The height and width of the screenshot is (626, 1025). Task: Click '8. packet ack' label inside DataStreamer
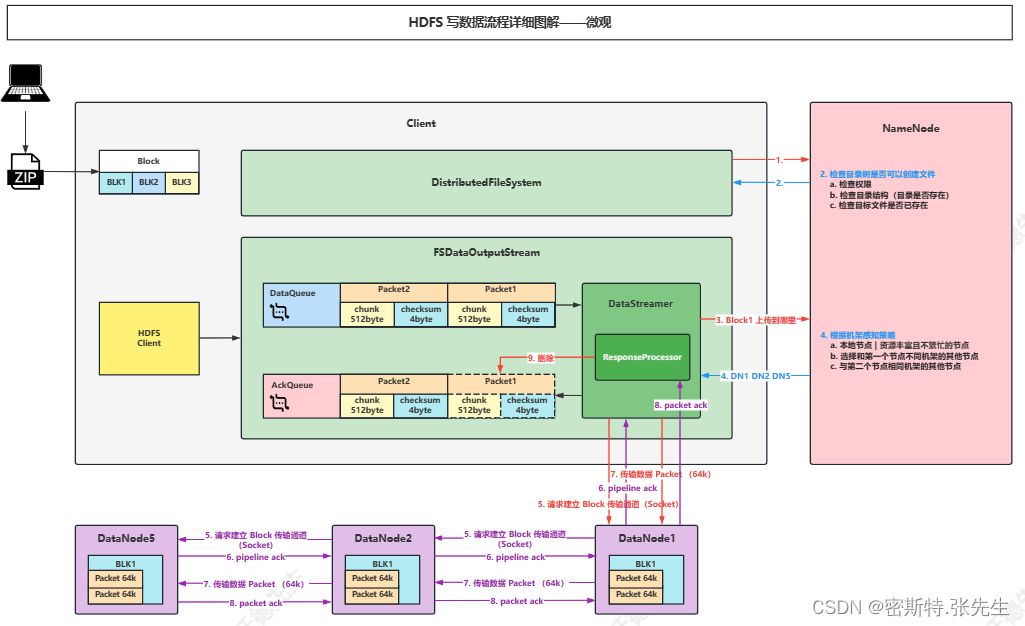(x=681, y=405)
